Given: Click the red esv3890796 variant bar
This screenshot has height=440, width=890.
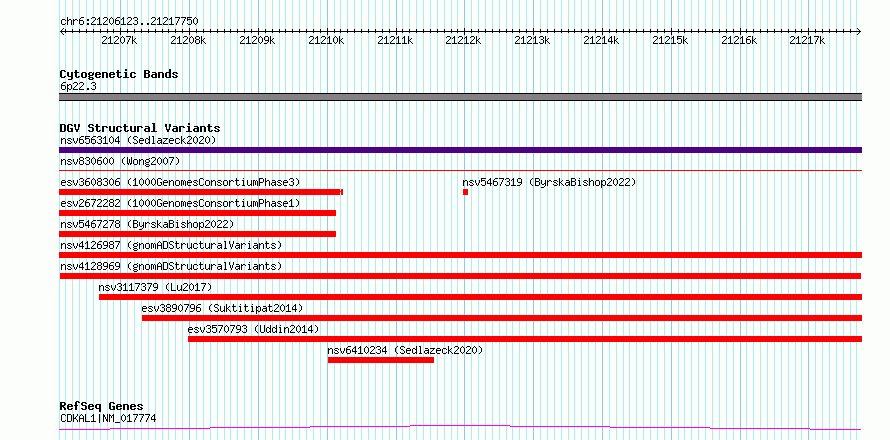Looking at the screenshot, I should pos(502,318).
